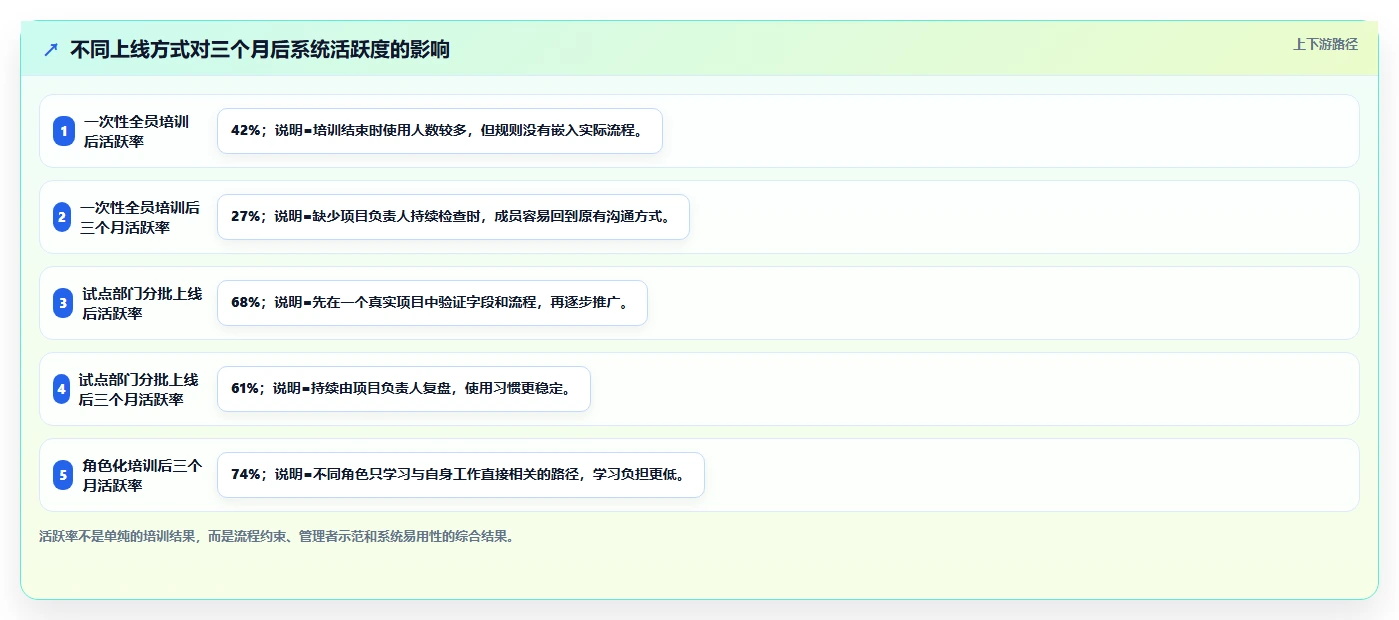Click the 68% value box about 真实项目验证

pyautogui.click(x=432, y=303)
